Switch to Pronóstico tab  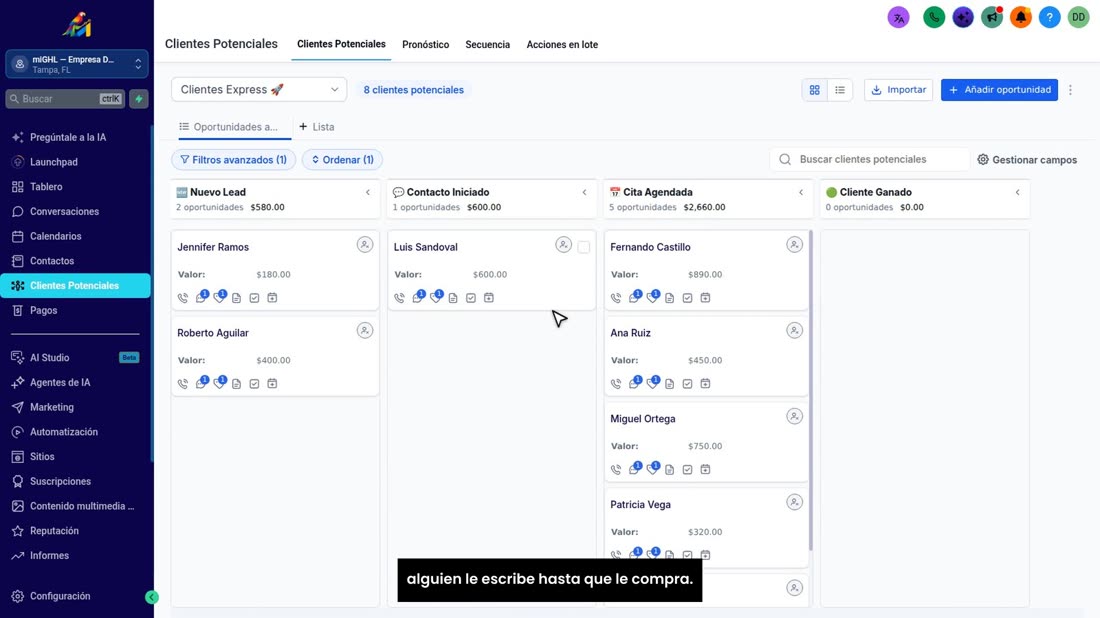tap(425, 44)
